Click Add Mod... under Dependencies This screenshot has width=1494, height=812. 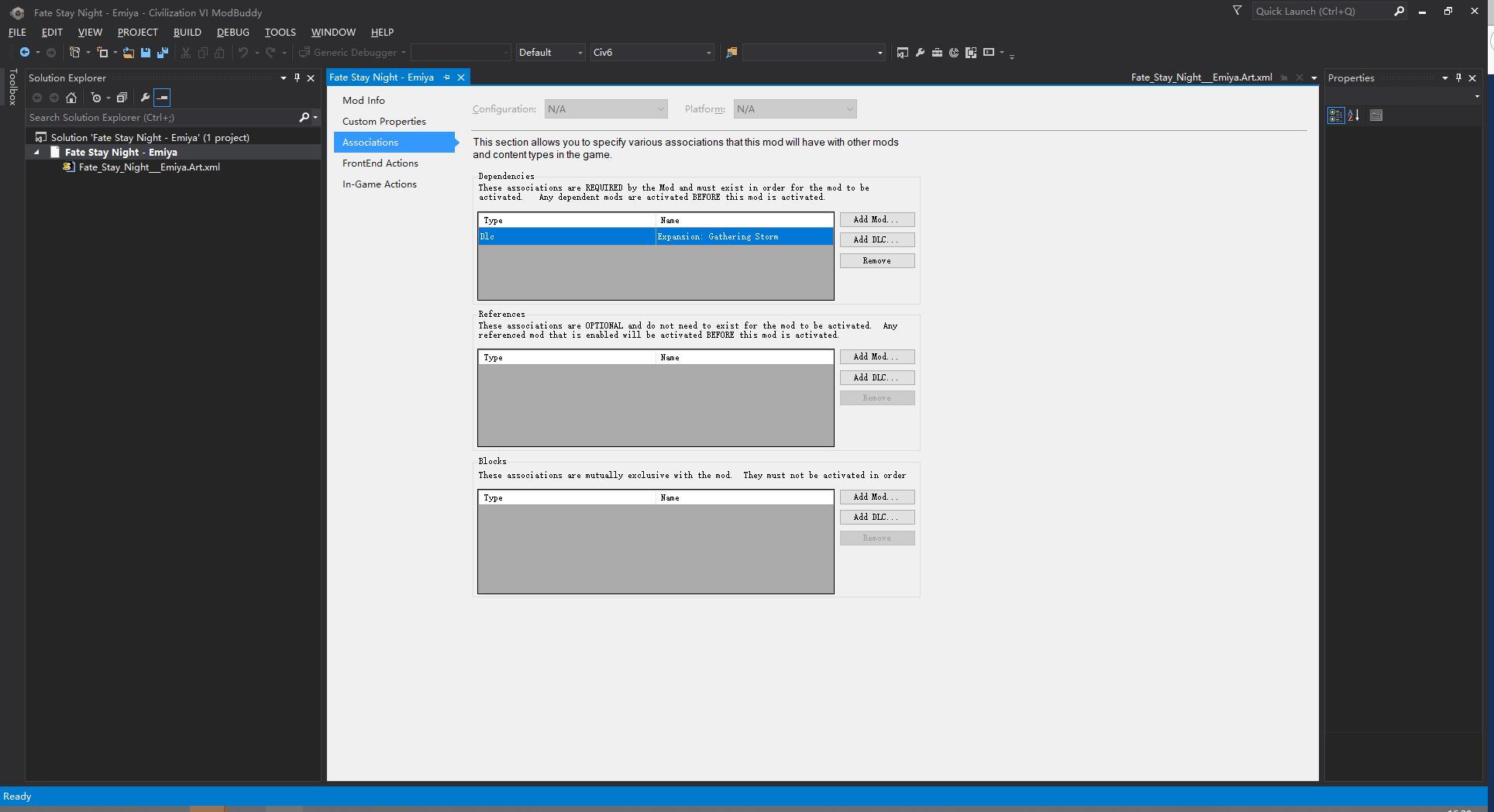point(877,219)
